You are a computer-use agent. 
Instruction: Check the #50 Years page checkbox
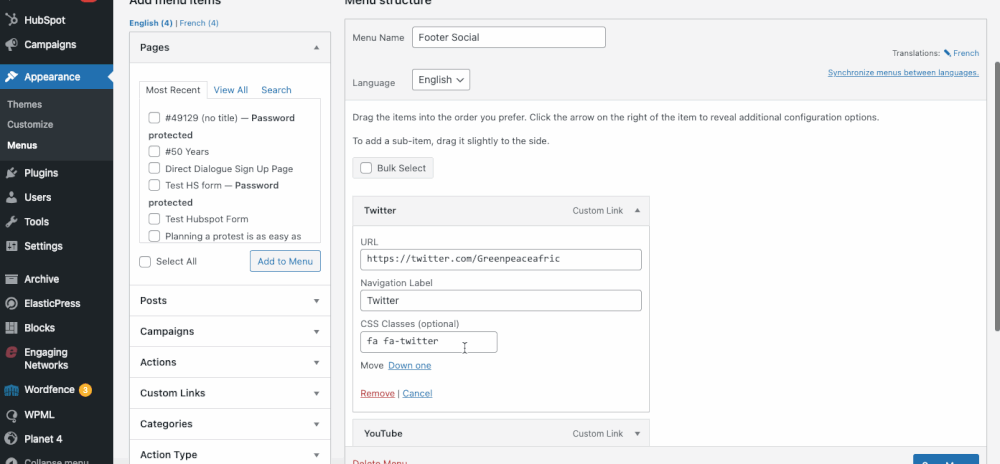tap(154, 152)
